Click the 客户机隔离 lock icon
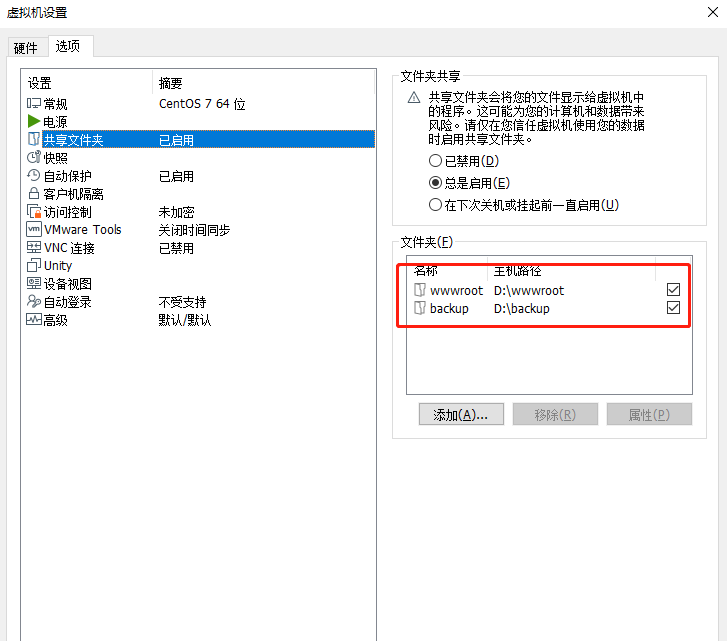This screenshot has width=727, height=641. click(x=34, y=193)
